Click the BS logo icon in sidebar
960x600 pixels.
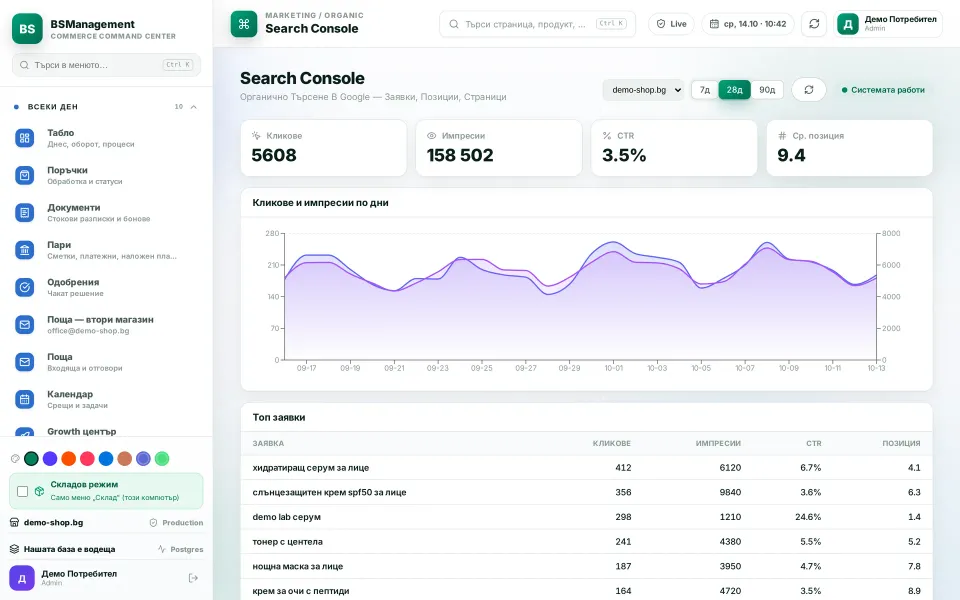coord(27,29)
